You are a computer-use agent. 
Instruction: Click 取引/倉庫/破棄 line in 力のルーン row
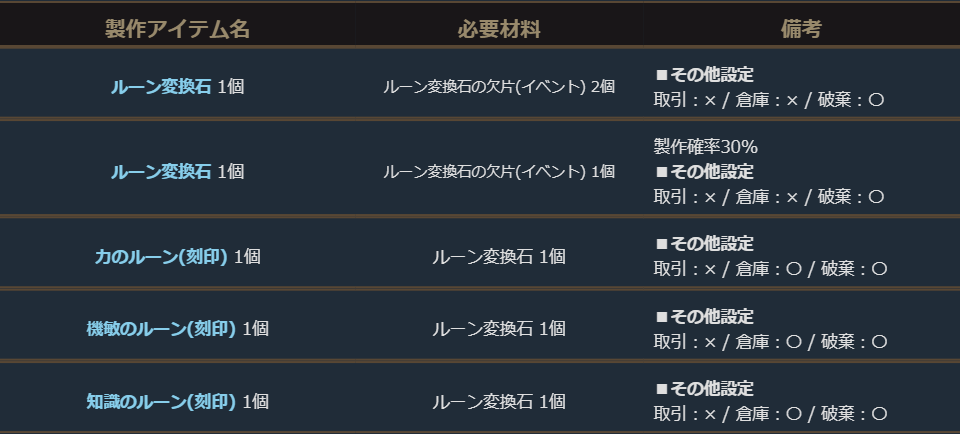pos(770,268)
